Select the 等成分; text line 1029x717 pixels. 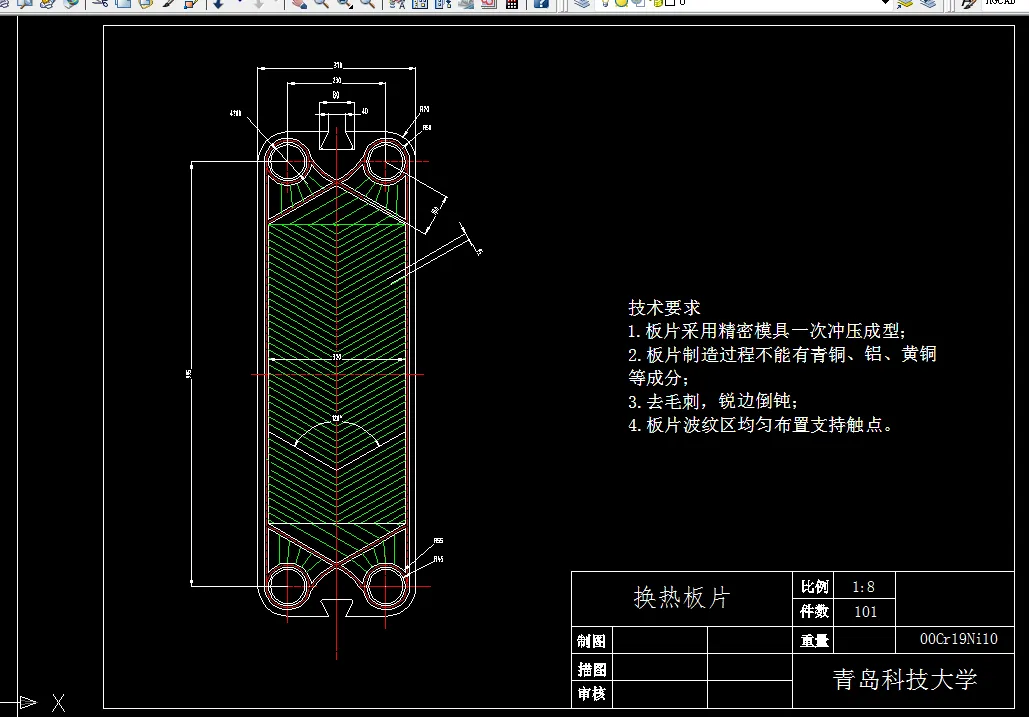(658, 378)
